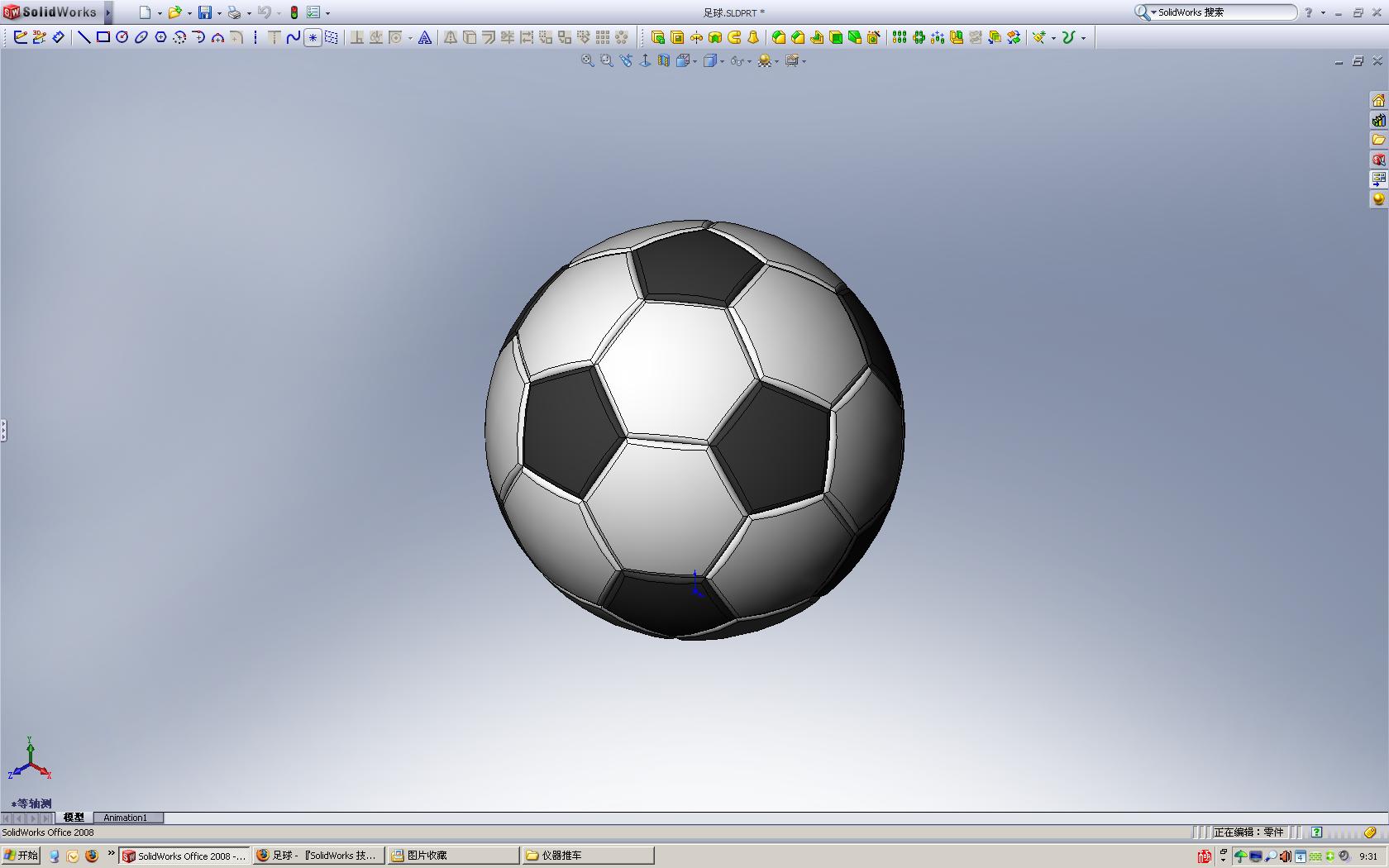
Task: Open the Help question mark menu
Action: click(1308, 12)
